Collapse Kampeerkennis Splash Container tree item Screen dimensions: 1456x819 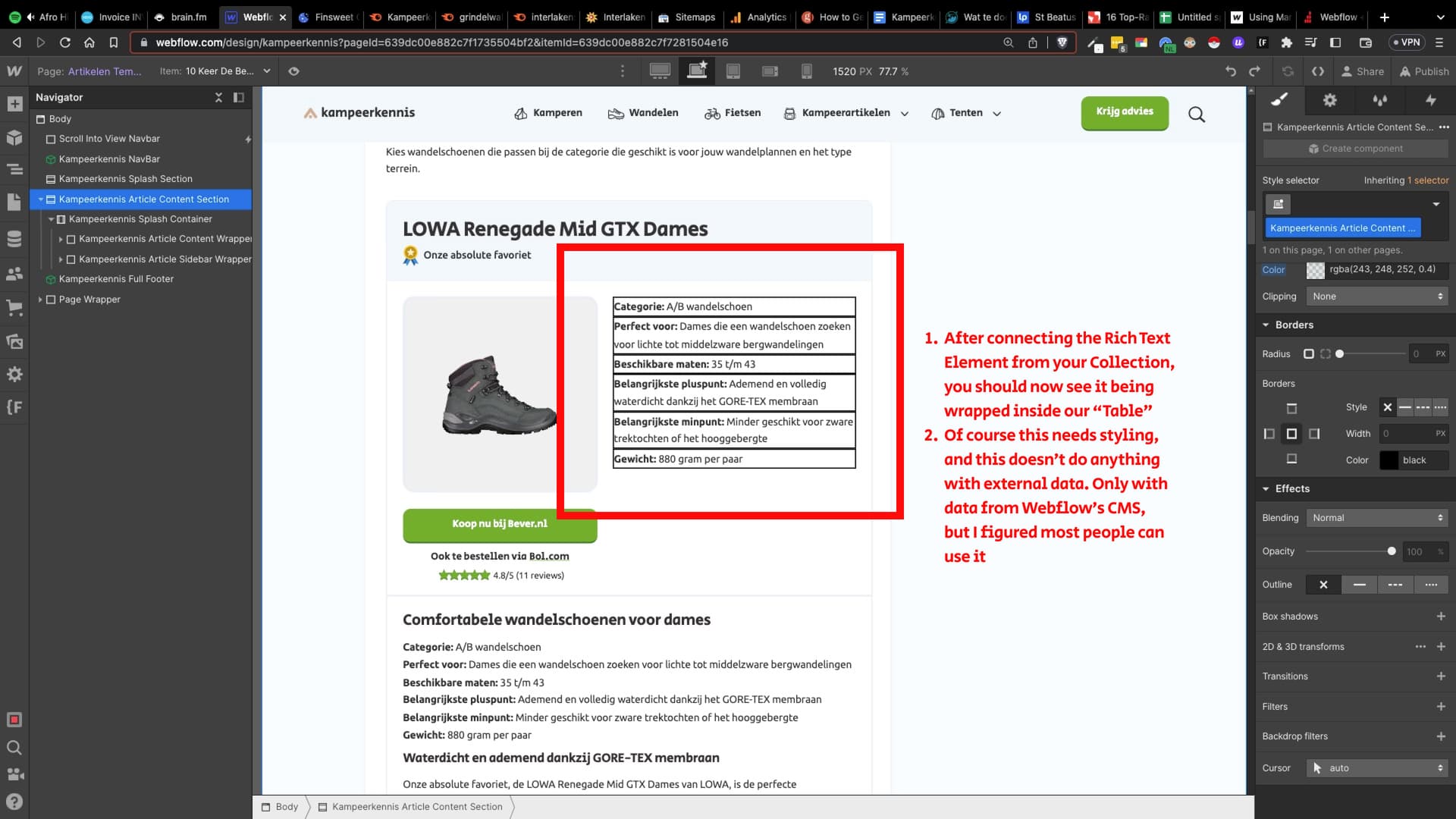(51, 219)
